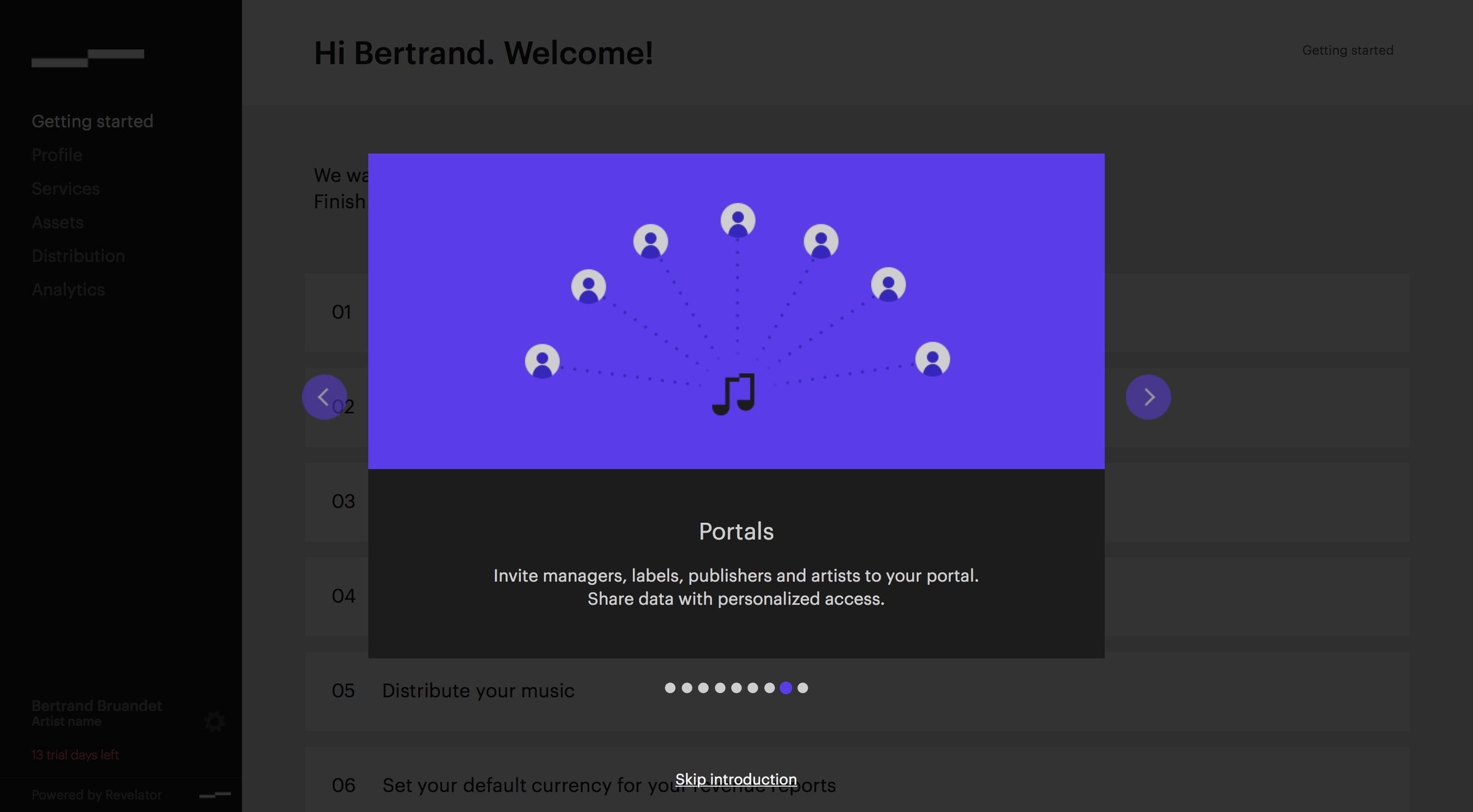Jump to the last slide pagination dot
The height and width of the screenshot is (812, 1473).
coord(802,688)
